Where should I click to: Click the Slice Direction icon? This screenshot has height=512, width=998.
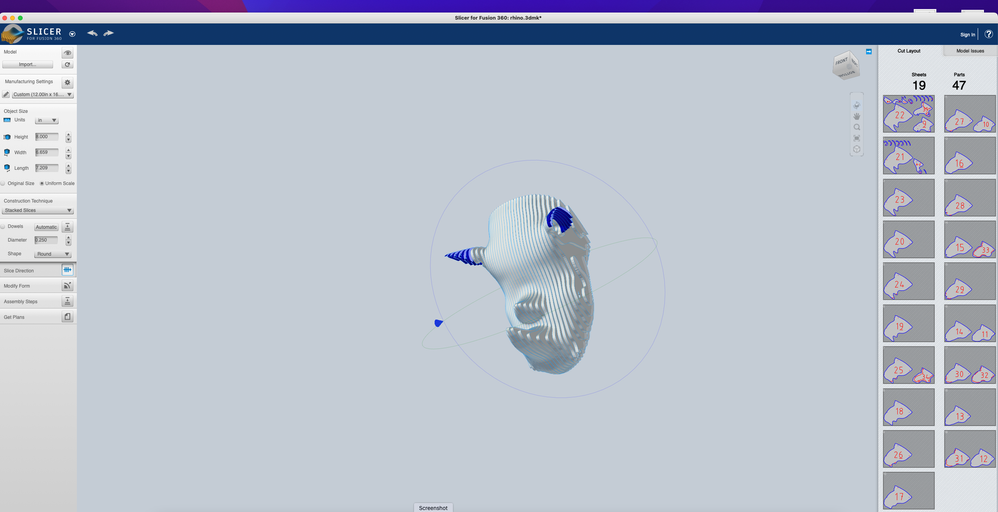67,270
